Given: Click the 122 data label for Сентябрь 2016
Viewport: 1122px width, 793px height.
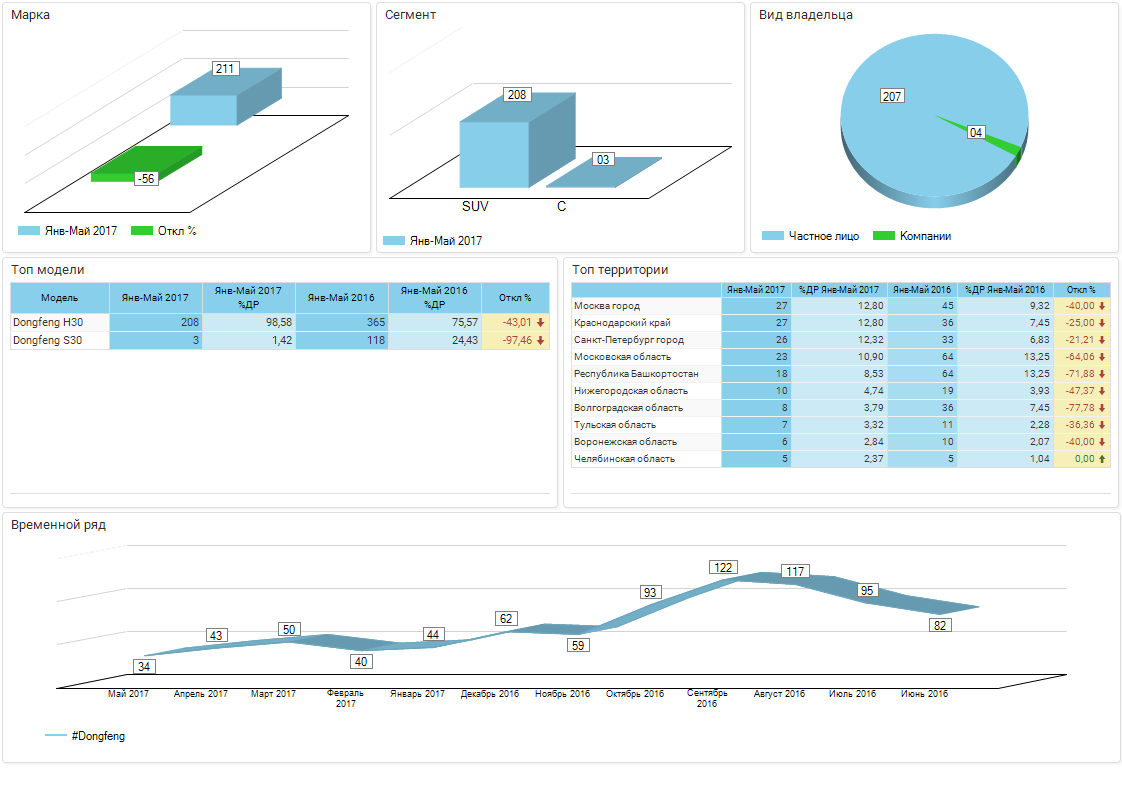Looking at the screenshot, I should pos(723,567).
